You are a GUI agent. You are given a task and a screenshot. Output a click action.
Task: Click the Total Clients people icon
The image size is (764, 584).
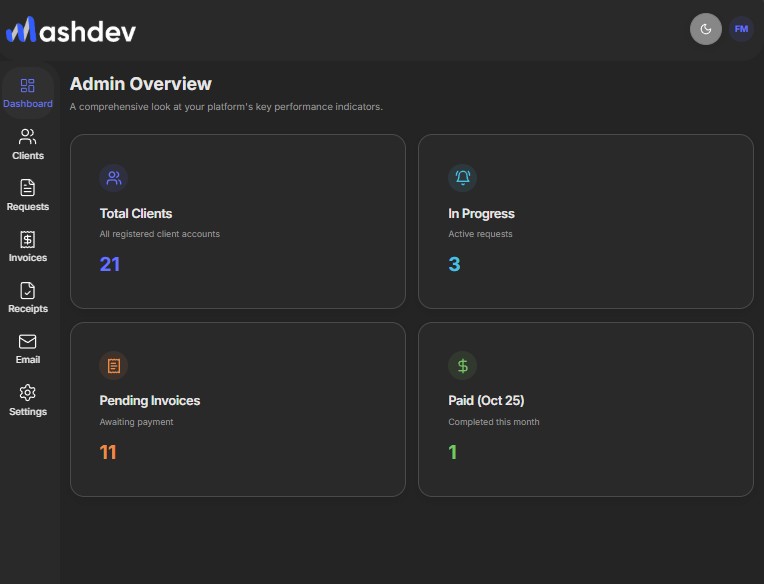114,178
